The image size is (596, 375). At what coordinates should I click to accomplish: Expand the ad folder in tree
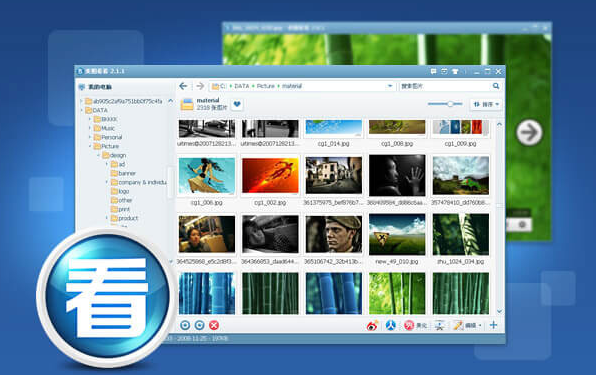pos(107,164)
